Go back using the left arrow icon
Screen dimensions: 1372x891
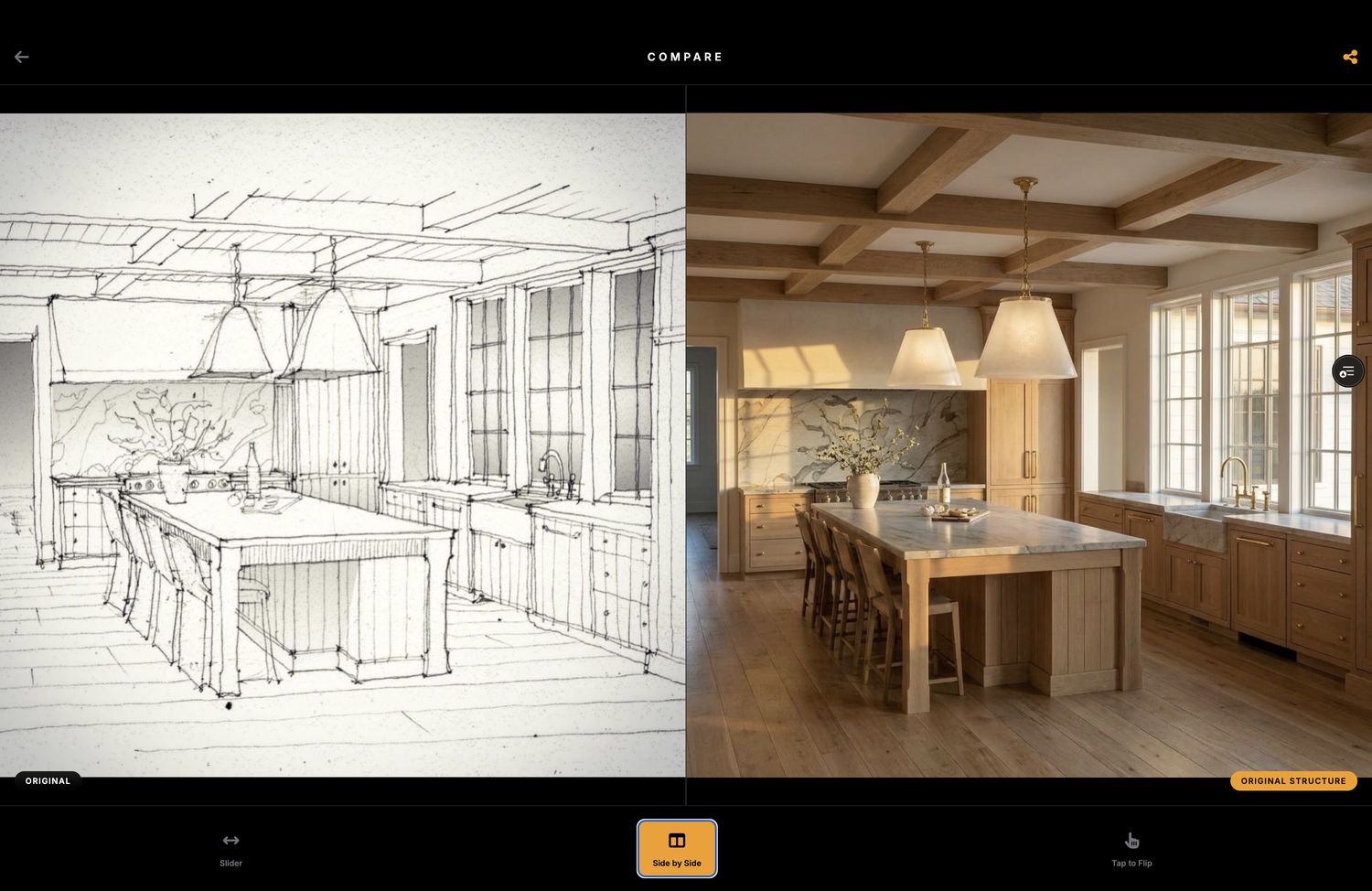tap(22, 57)
